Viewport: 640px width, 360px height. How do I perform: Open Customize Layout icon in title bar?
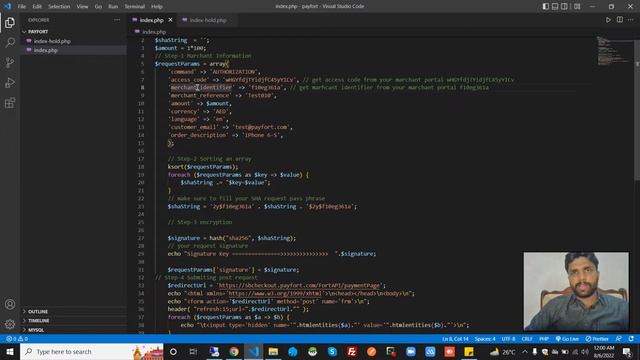click(x=577, y=6)
